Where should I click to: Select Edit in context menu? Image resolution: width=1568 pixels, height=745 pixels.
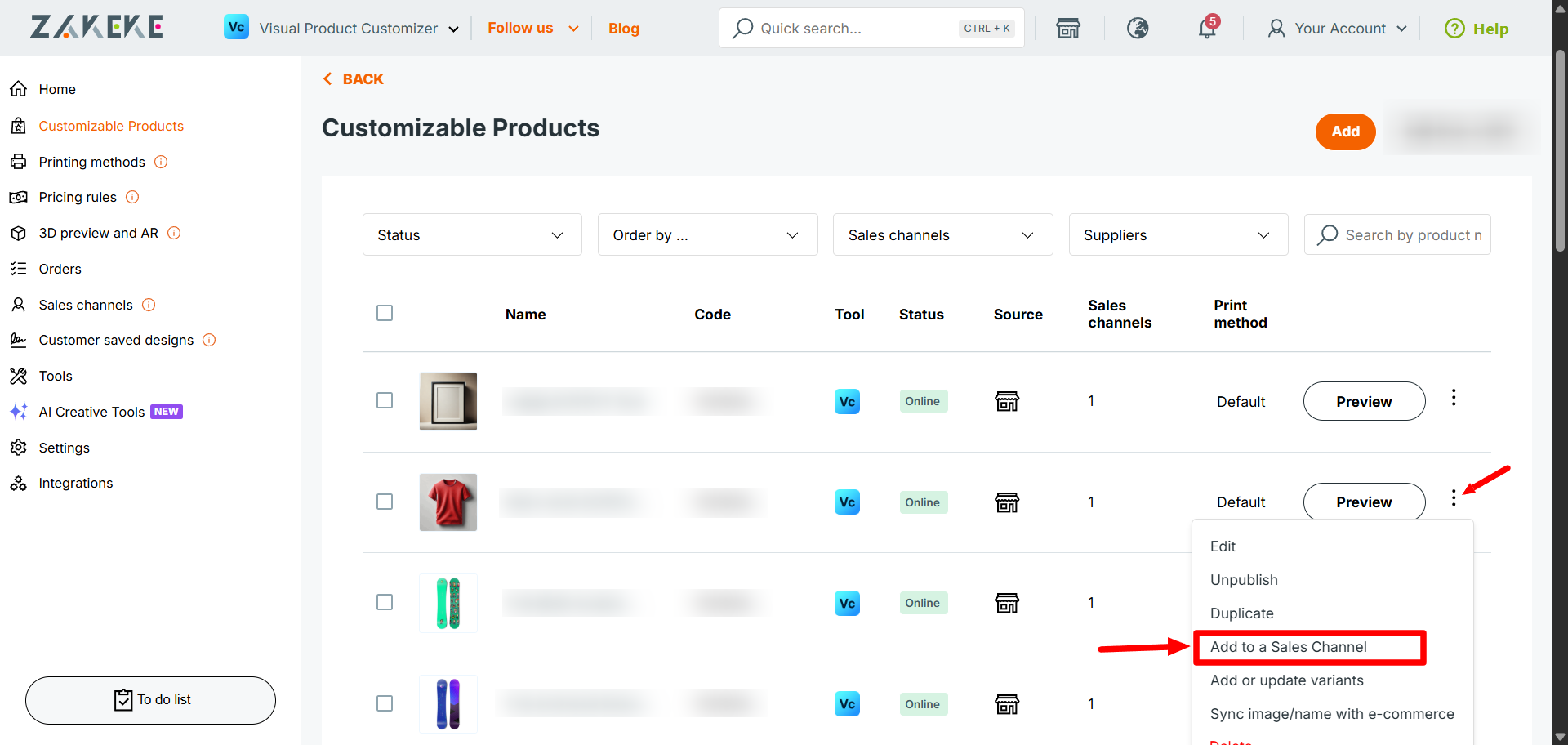1223,546
